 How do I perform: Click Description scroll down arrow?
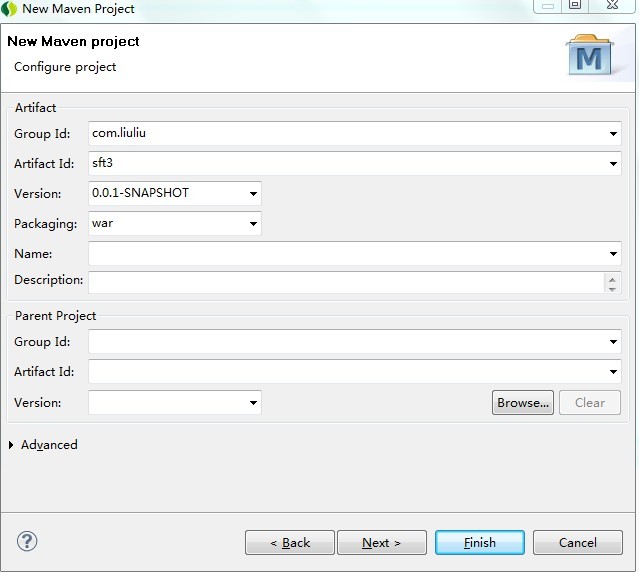click(x=612, y=288)
